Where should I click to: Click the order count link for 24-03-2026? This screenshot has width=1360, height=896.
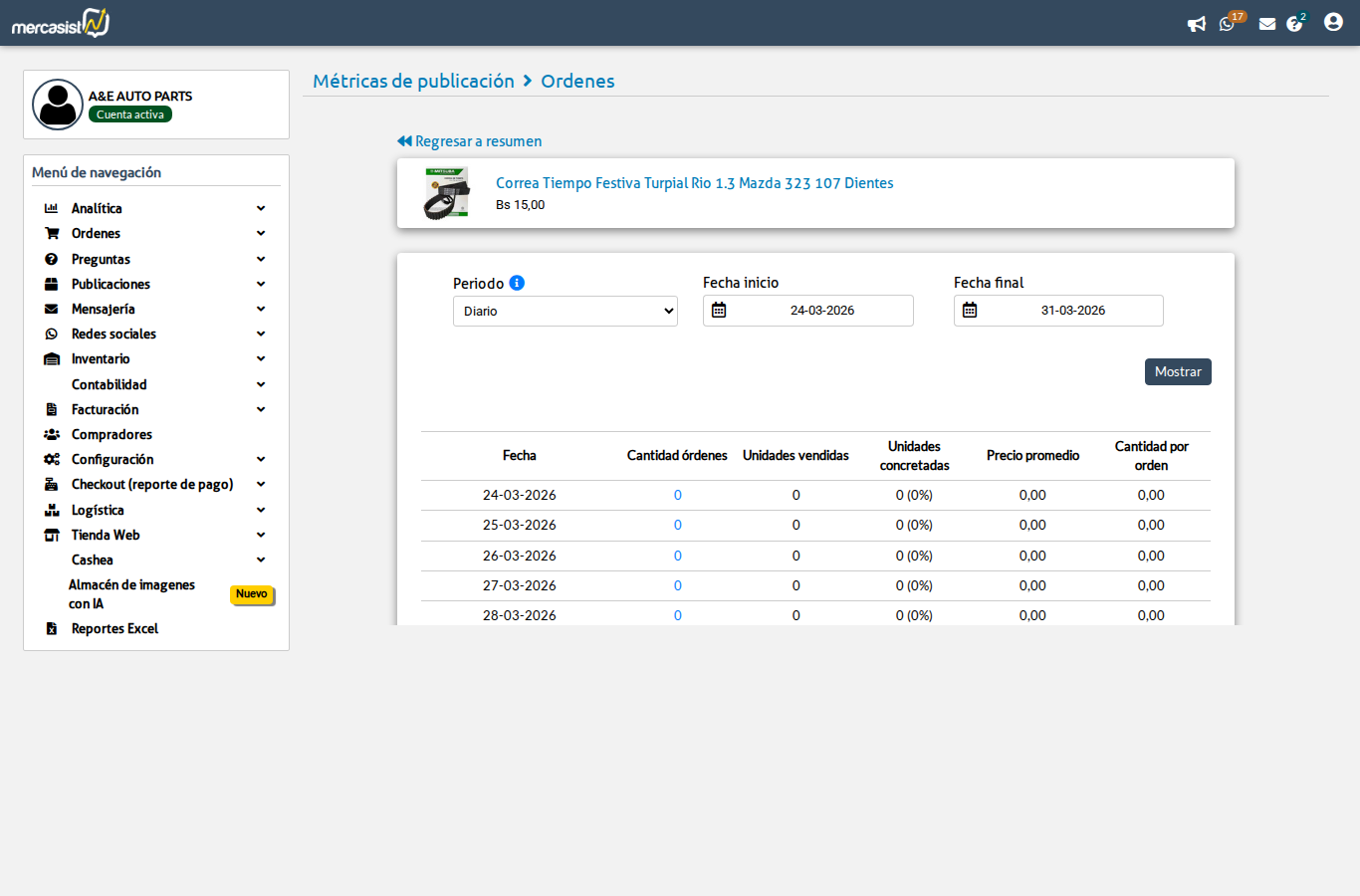point(678,495)
